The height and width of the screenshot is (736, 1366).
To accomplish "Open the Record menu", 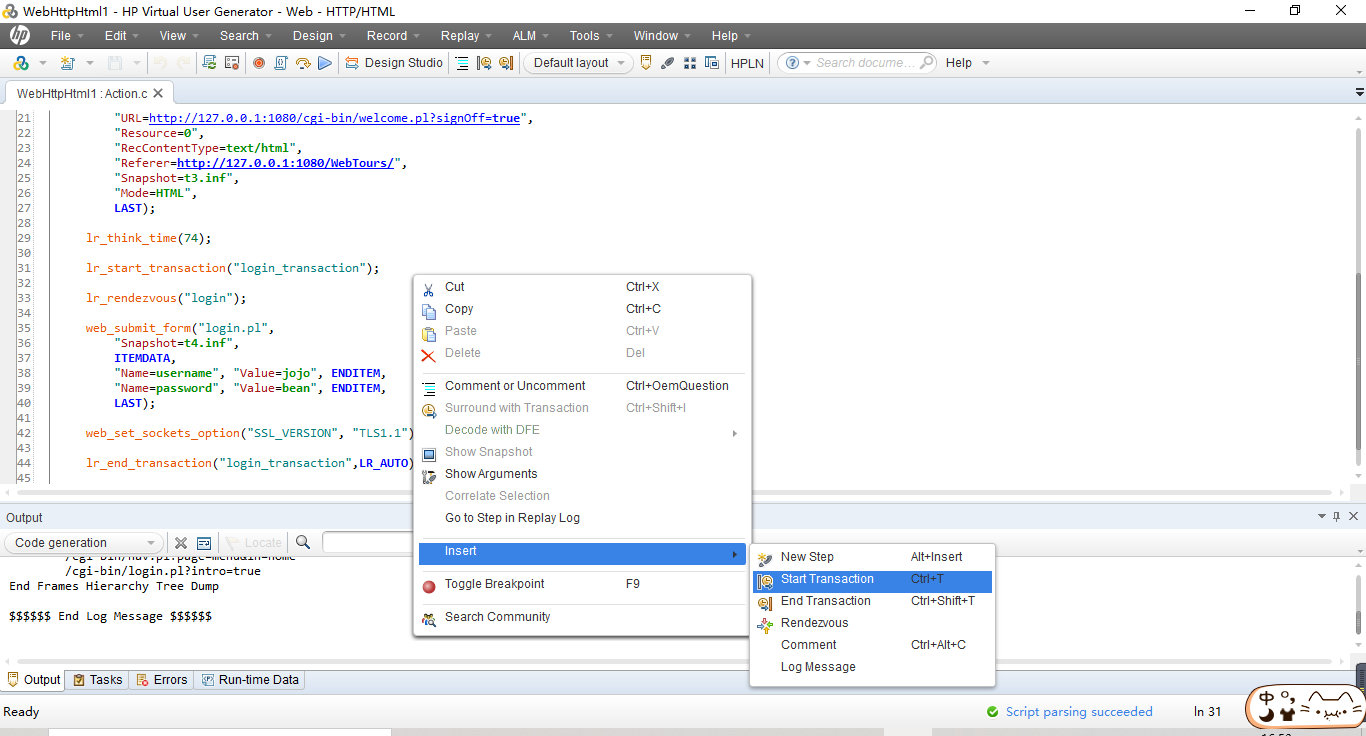I will (387, 35).
